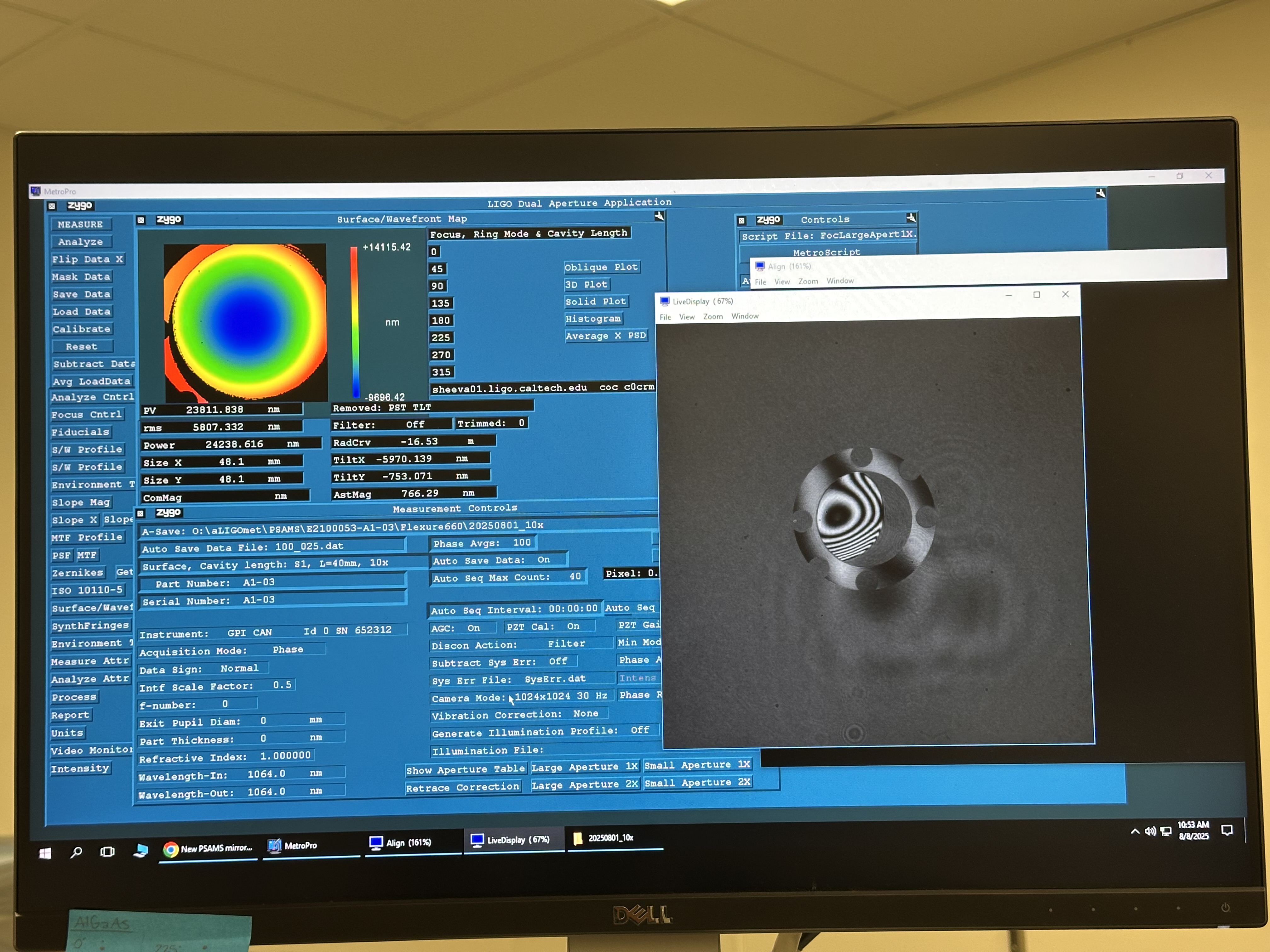Click the Calibrate button

[x=82, y=329]
